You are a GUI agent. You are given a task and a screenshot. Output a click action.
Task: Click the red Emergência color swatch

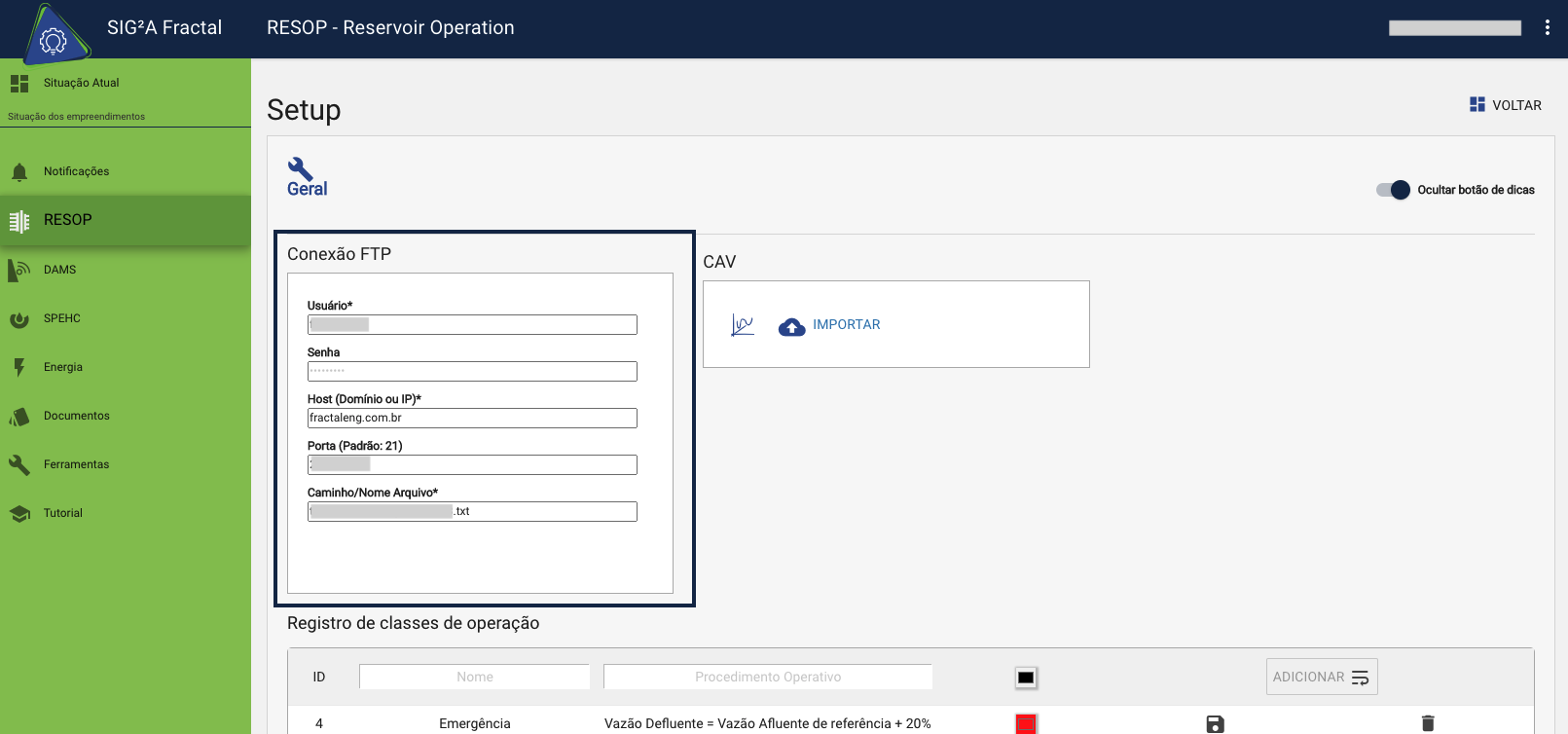(1026, 723)
